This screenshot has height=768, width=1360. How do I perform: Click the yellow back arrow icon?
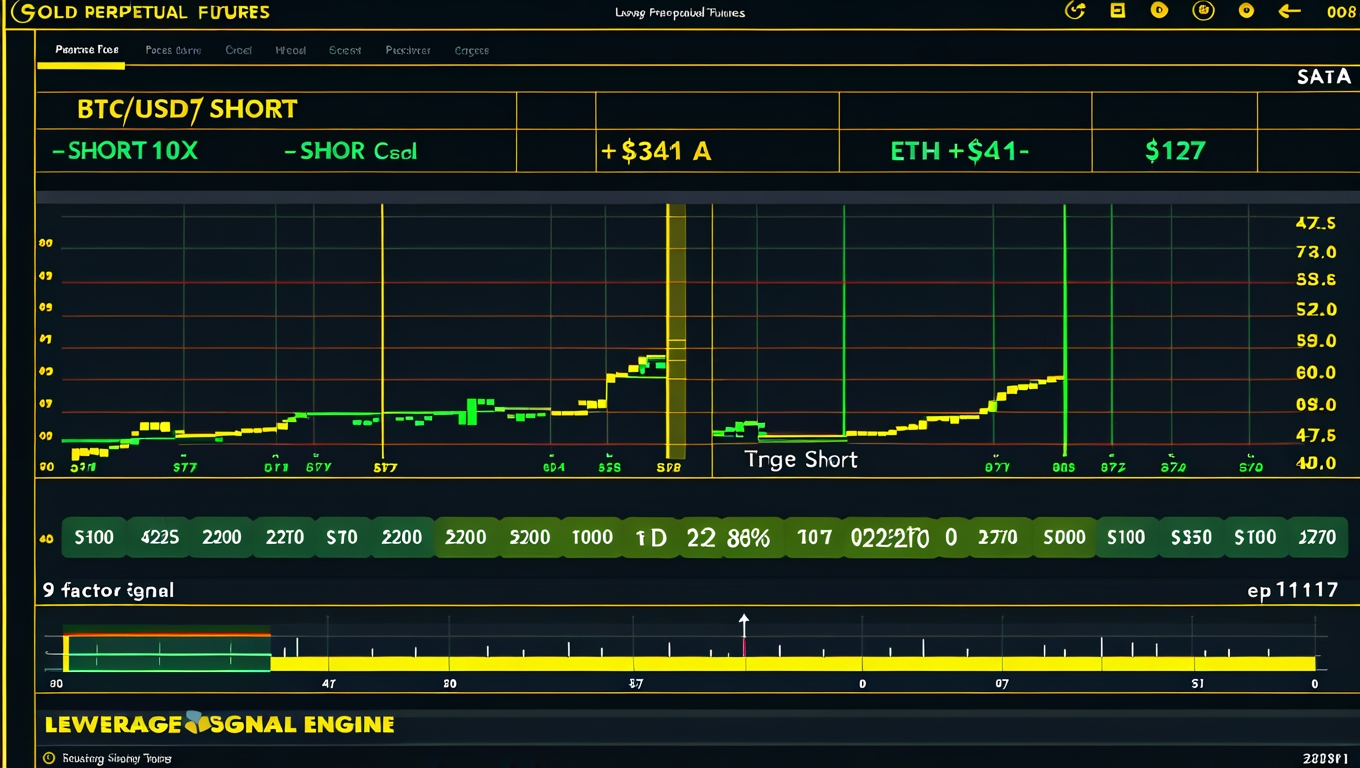tap(1290, 11)
